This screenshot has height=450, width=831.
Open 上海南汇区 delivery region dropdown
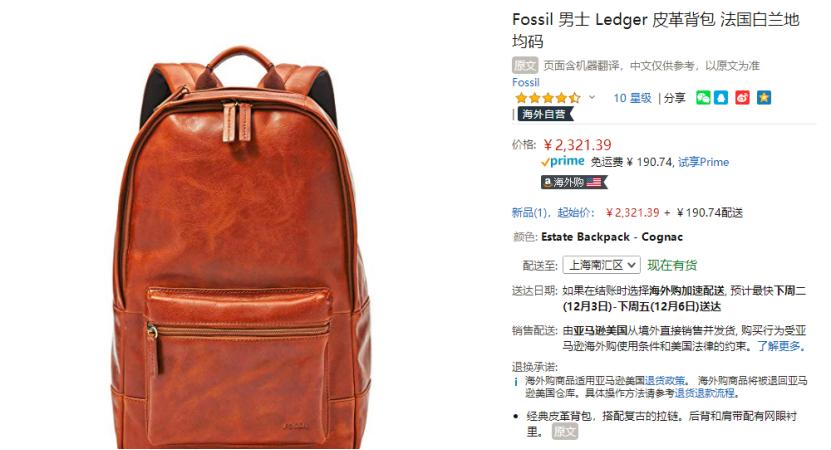tap(602, 264)
